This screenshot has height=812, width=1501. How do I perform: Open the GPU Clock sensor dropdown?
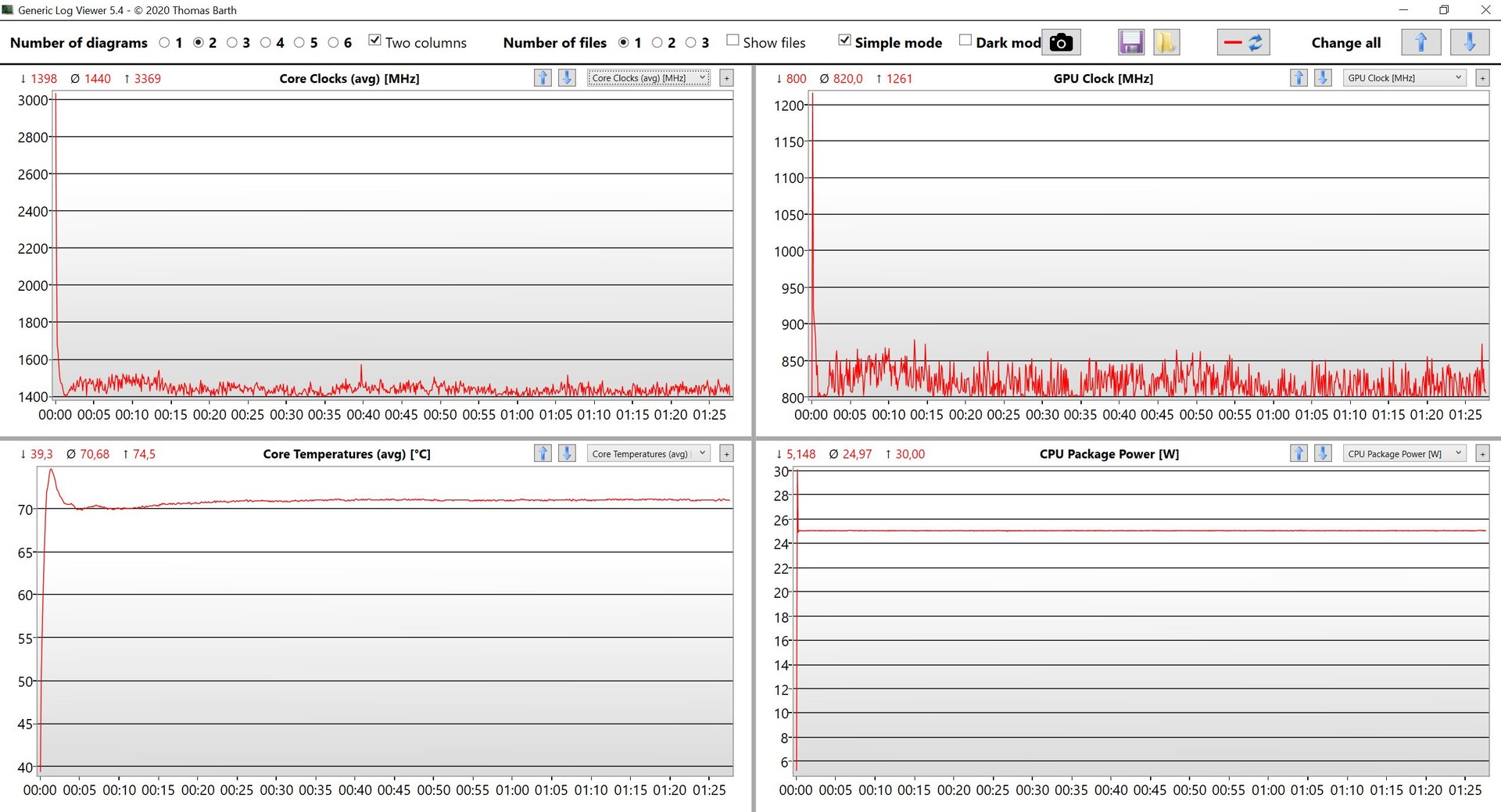point(1404,77)
